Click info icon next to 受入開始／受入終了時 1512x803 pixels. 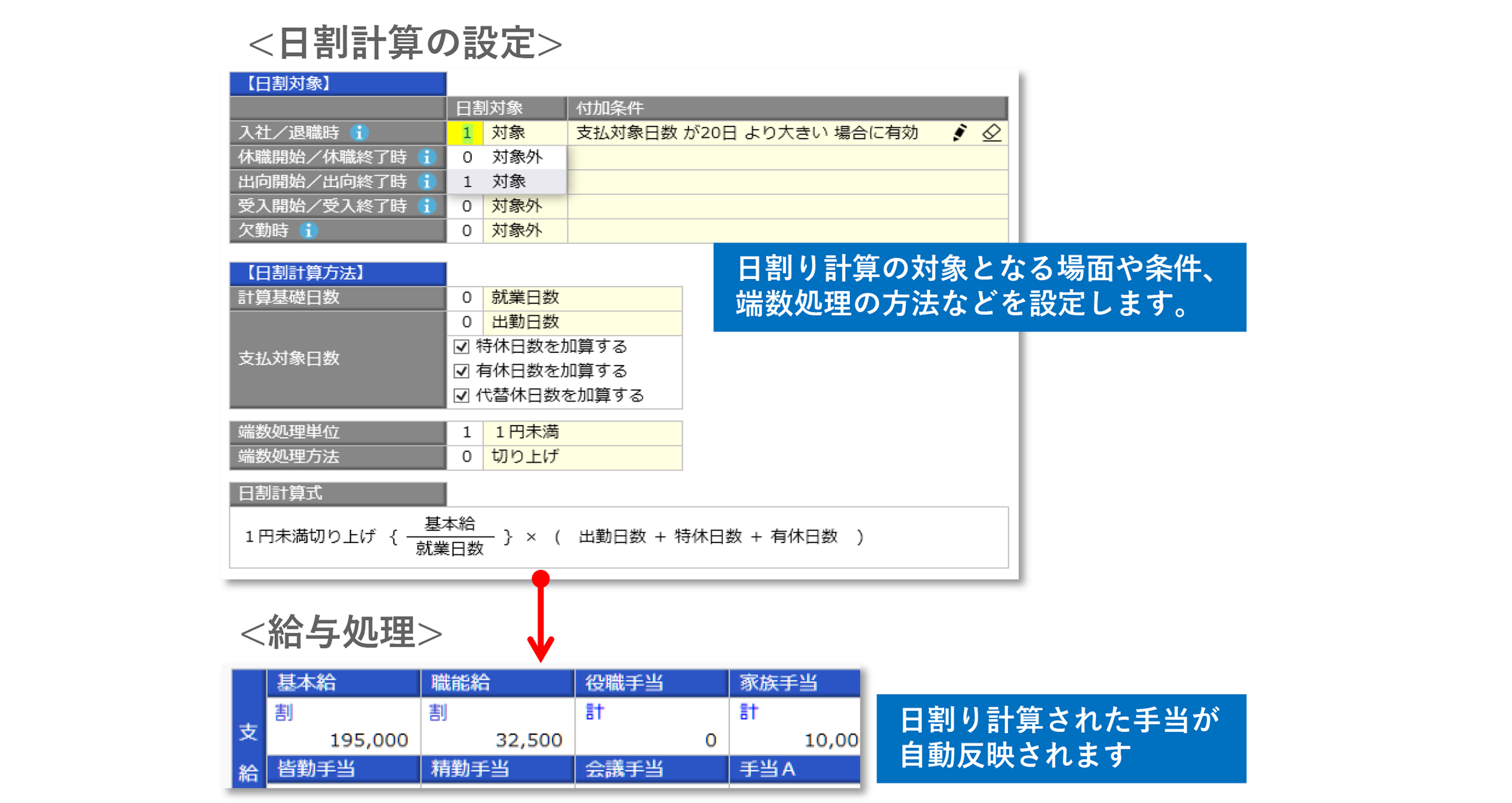click(x=427, y=206)
